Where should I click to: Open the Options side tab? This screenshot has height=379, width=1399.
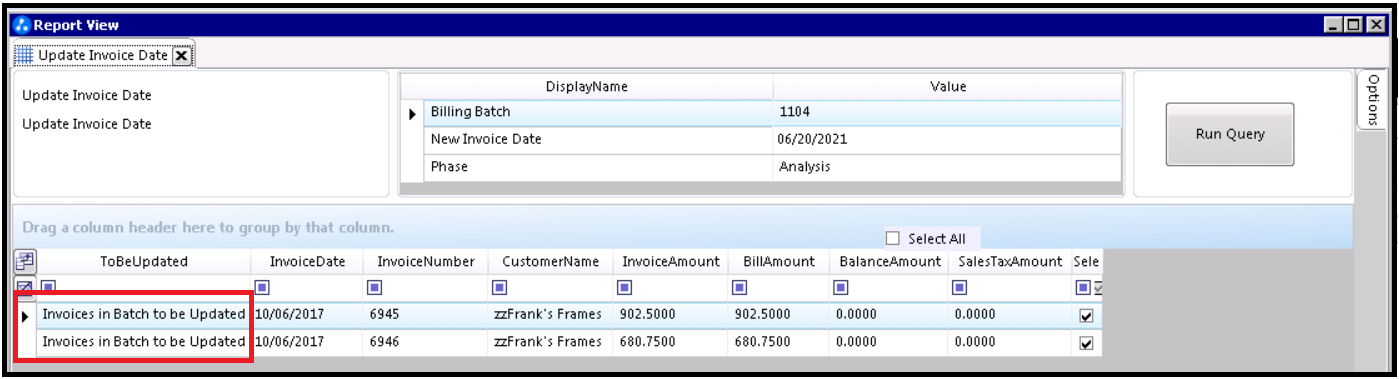coord(1373,99)
